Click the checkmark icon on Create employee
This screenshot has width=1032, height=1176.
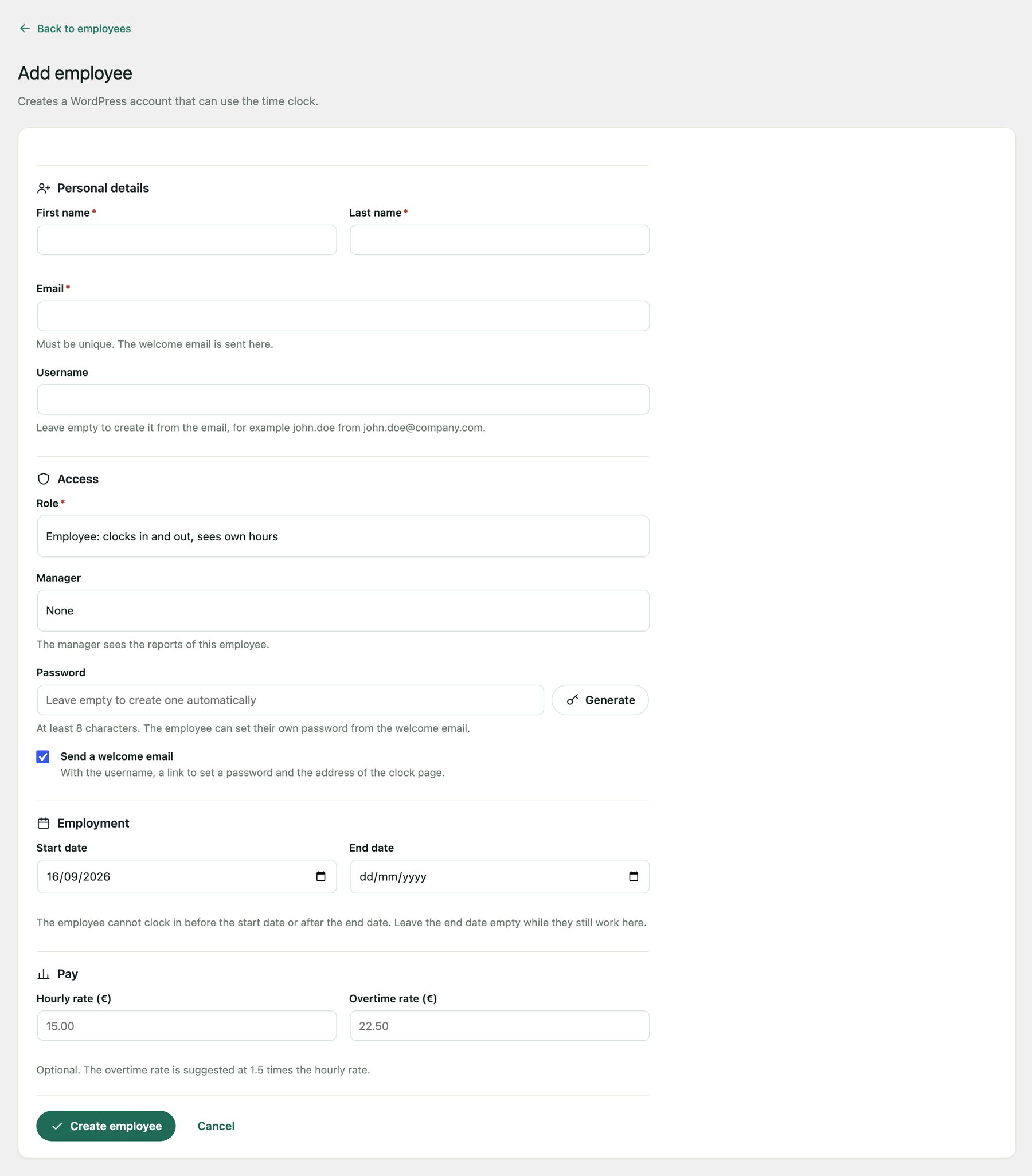57,1126
